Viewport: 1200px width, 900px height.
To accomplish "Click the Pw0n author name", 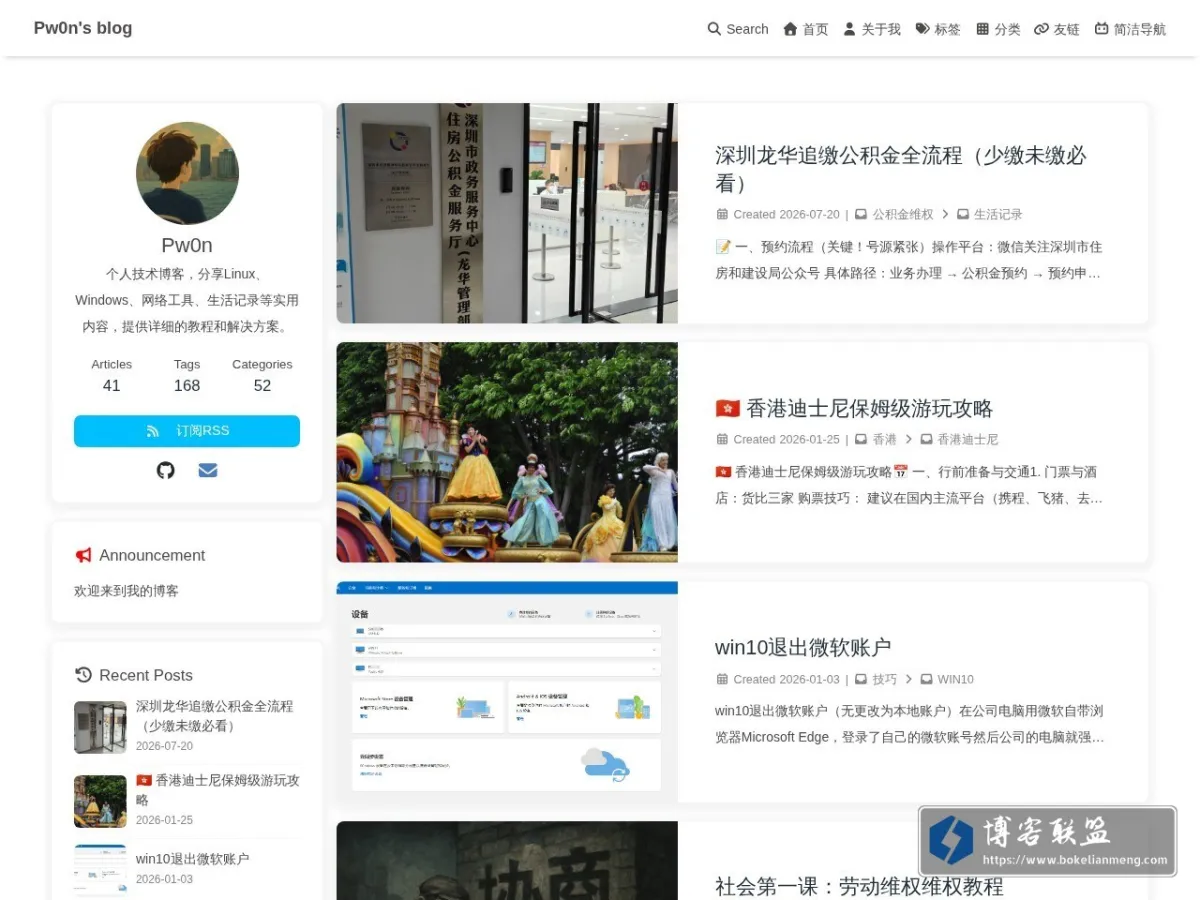I will 187,245.
